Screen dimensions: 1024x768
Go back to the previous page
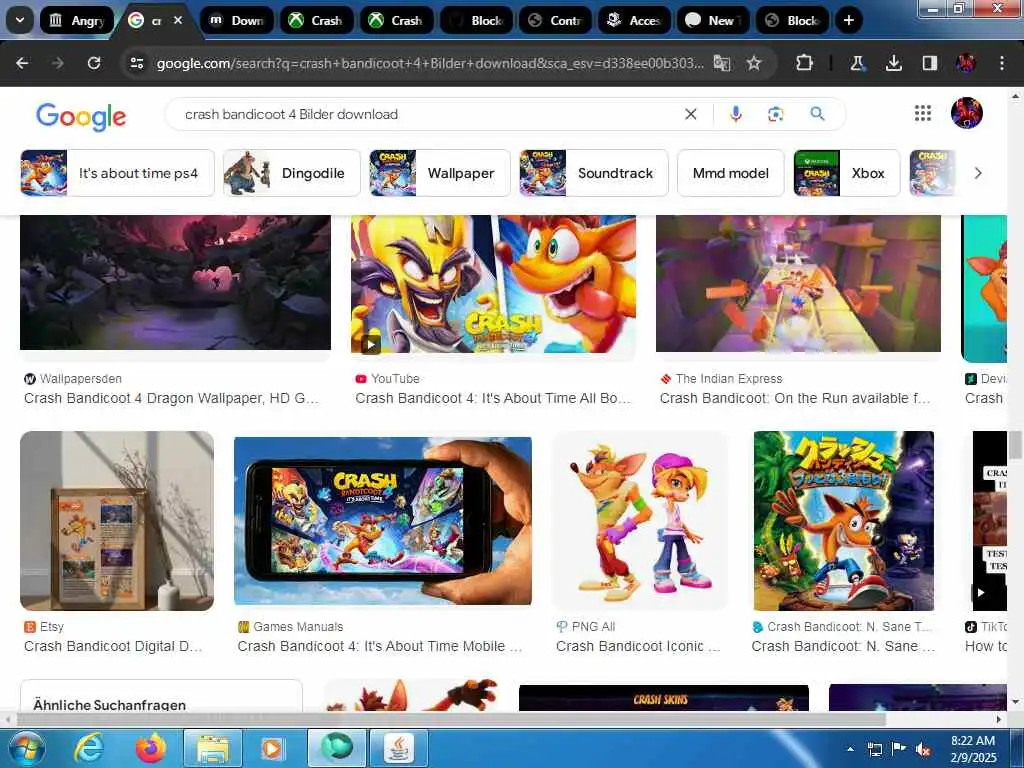coord(22,63)
